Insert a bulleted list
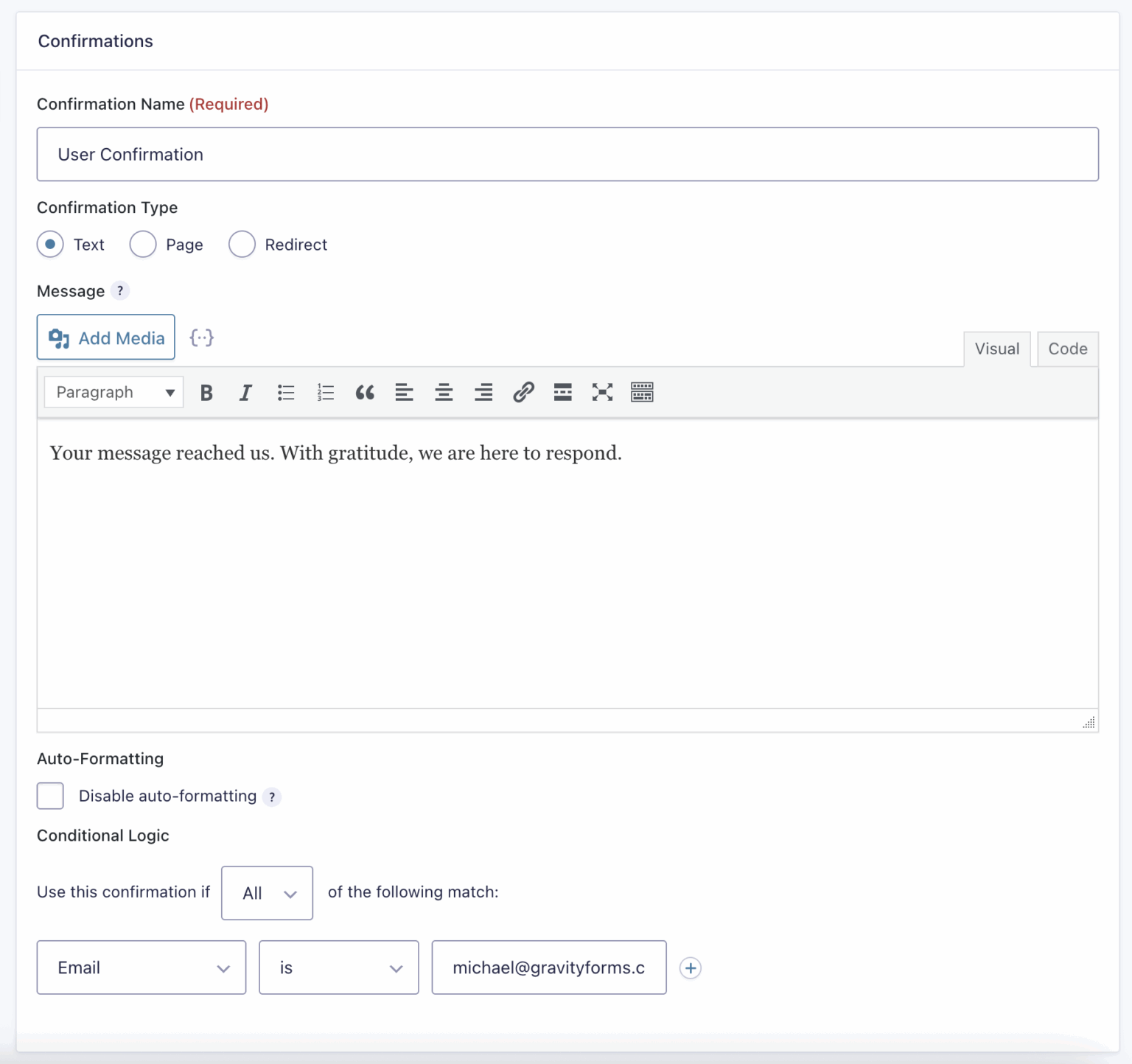Image resolution: width=1132 pixels, height=1064 pixels. (286, 392)
